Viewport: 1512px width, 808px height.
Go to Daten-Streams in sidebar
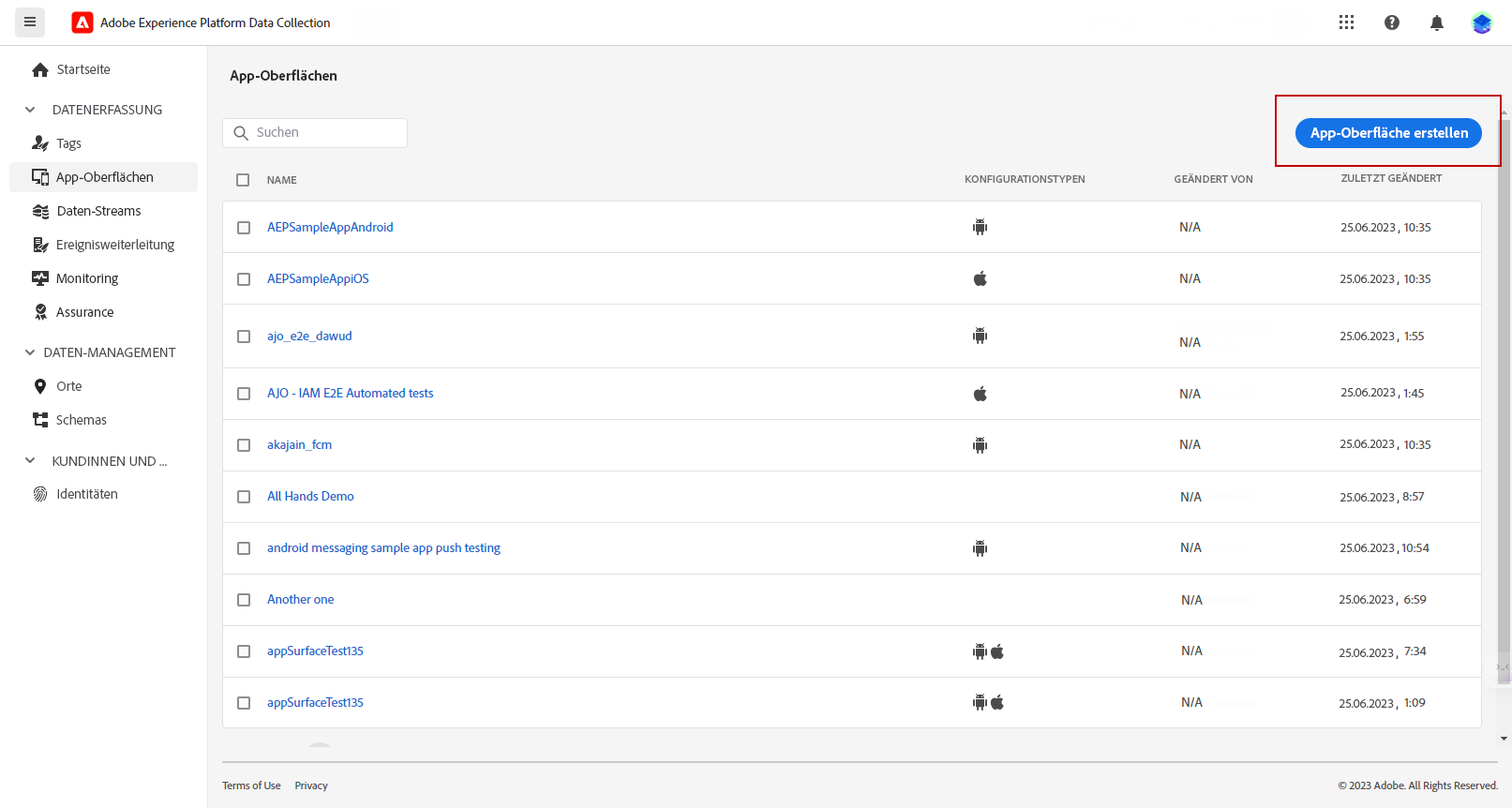coord(98,211)
